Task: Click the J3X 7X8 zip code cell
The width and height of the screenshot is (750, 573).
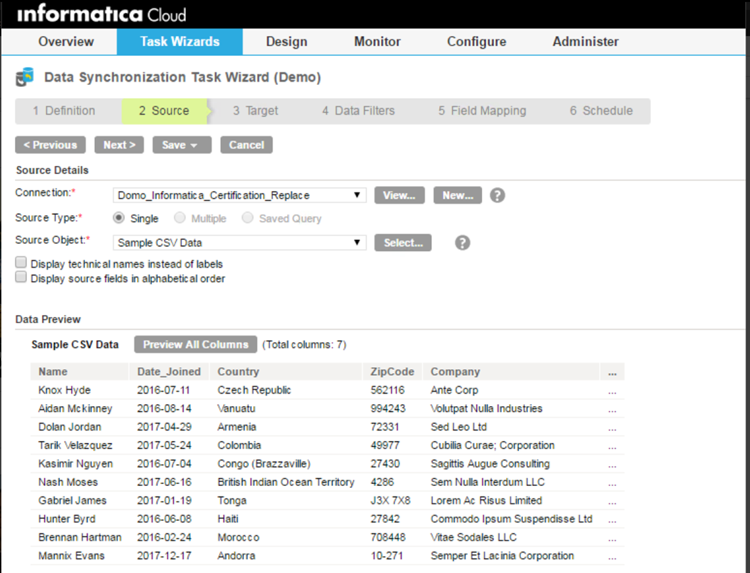Action: pyautogui.click(x=390, y=501)
